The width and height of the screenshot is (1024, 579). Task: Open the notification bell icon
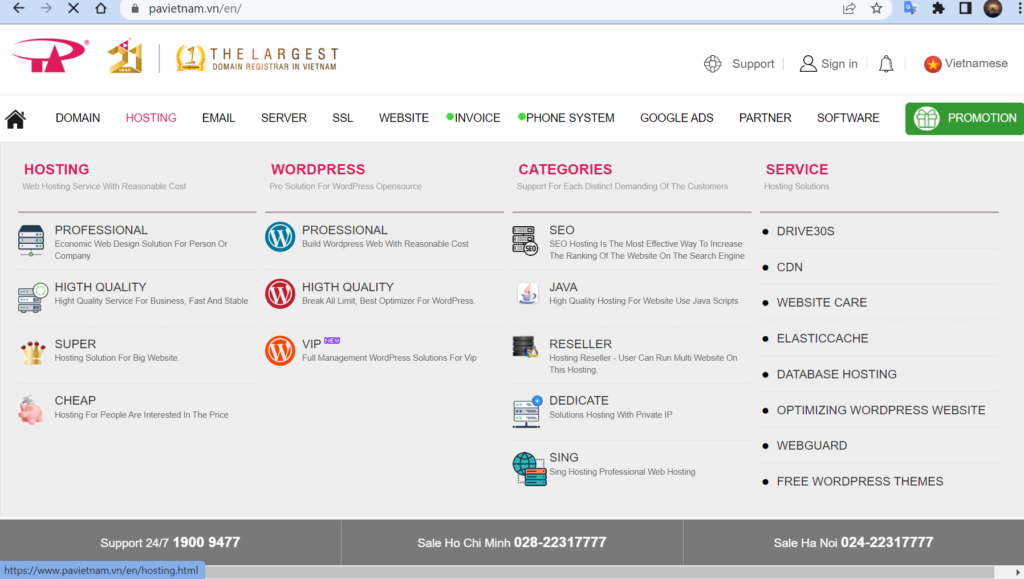pyautogui.click(x=886, y=64)
